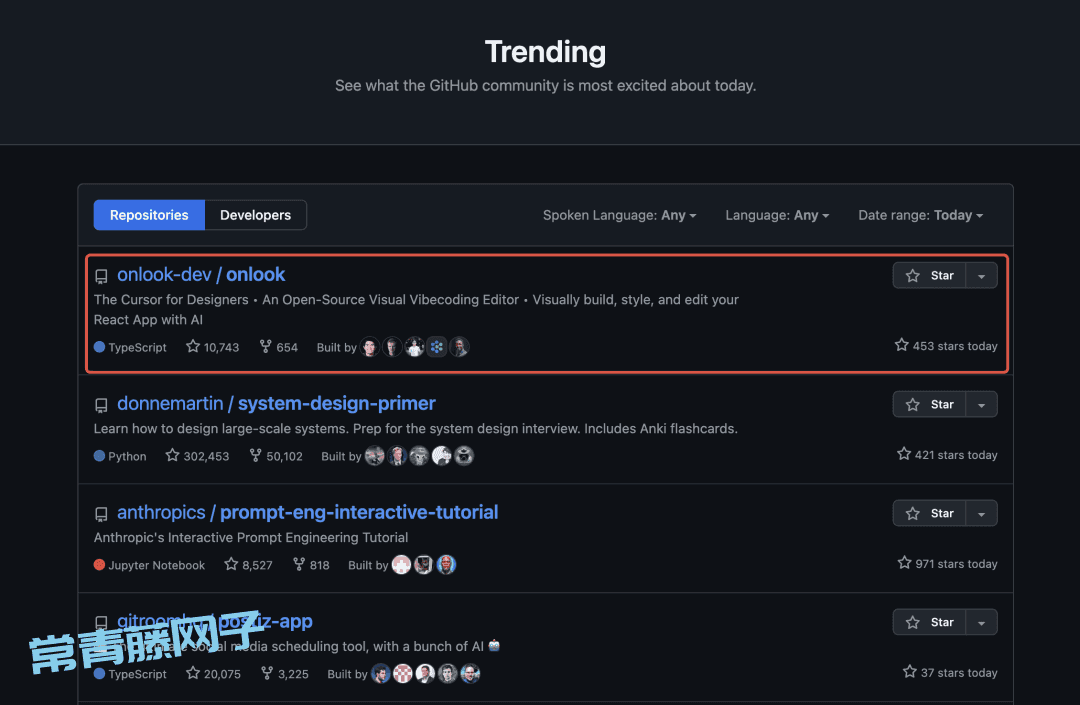The image size is (1080, 705).
Task: Expand the star lists arrow for prompt-eng-interactive-tutorial
Action: click(982, 513)
